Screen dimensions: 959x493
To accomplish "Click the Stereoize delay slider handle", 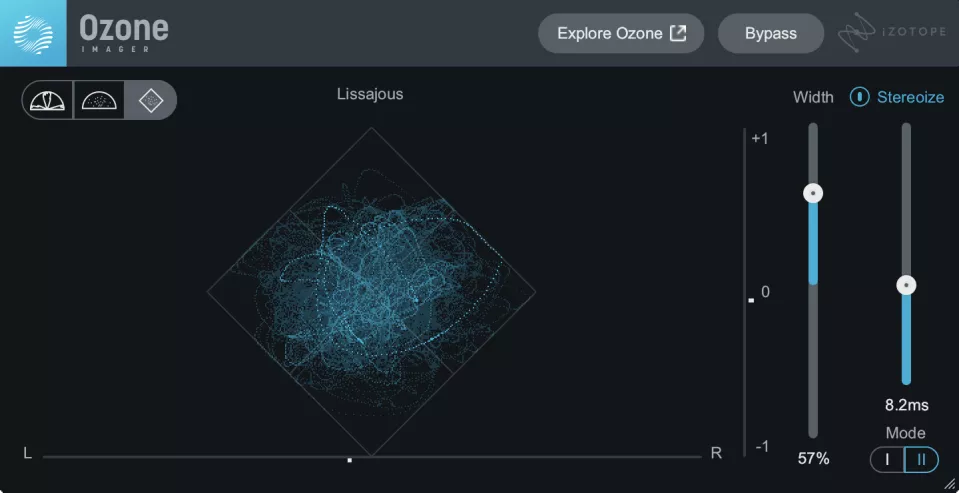I will [x=906, y=285].
